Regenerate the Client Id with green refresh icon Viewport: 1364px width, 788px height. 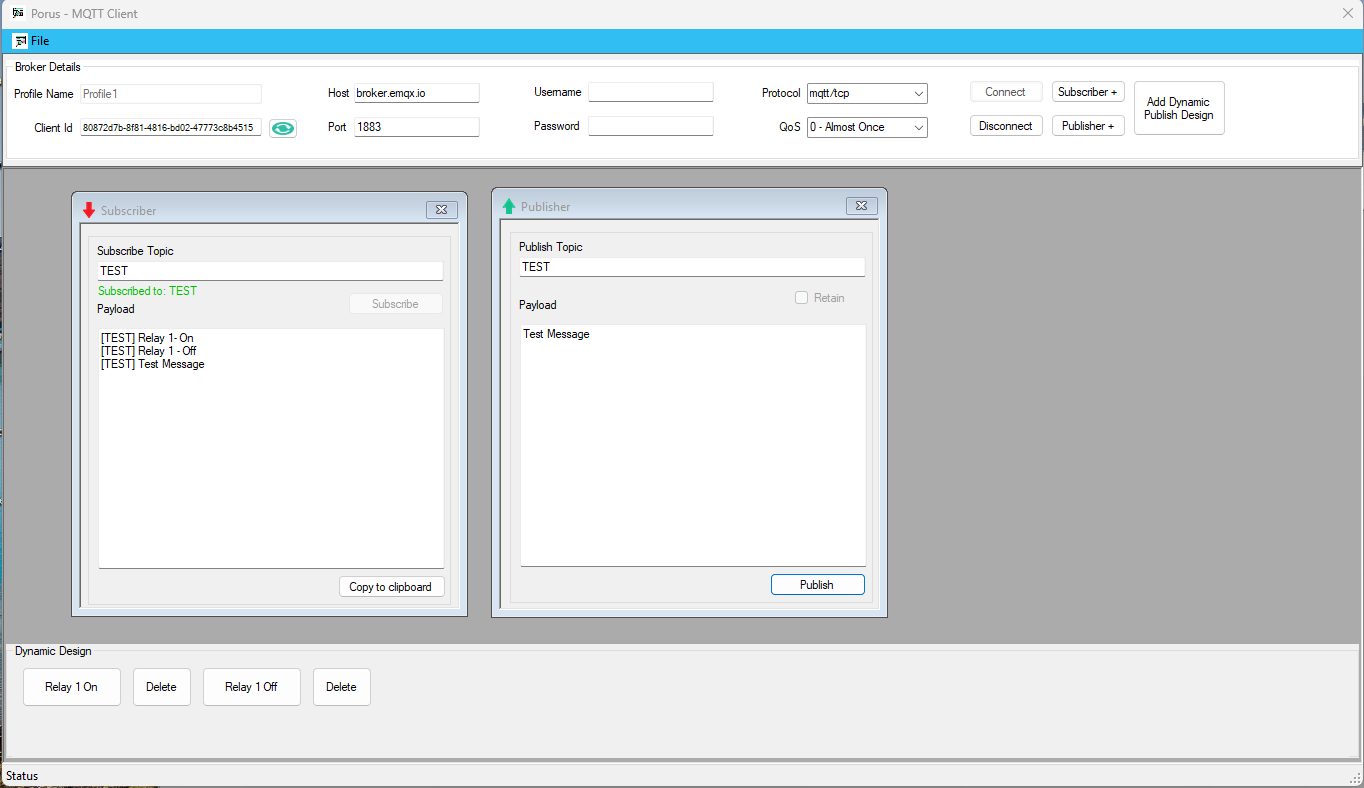click(x=283, y=128)
